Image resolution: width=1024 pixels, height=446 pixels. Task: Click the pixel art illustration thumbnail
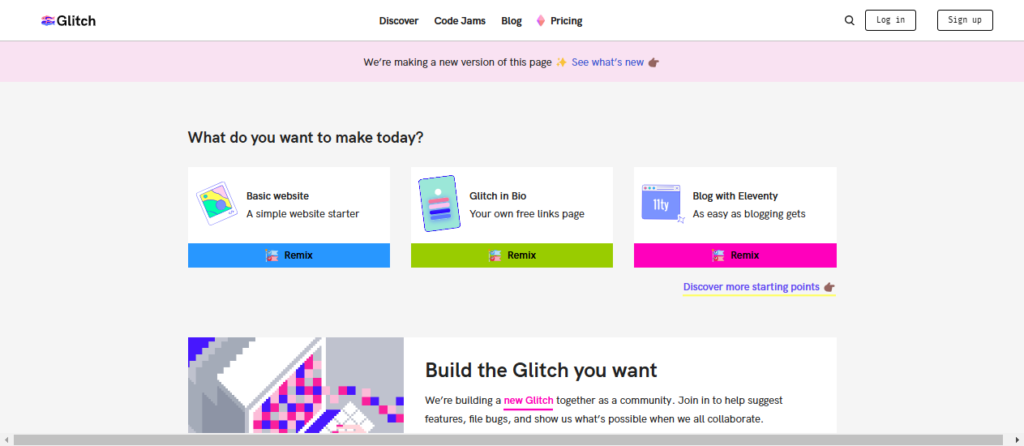point(296,385)
